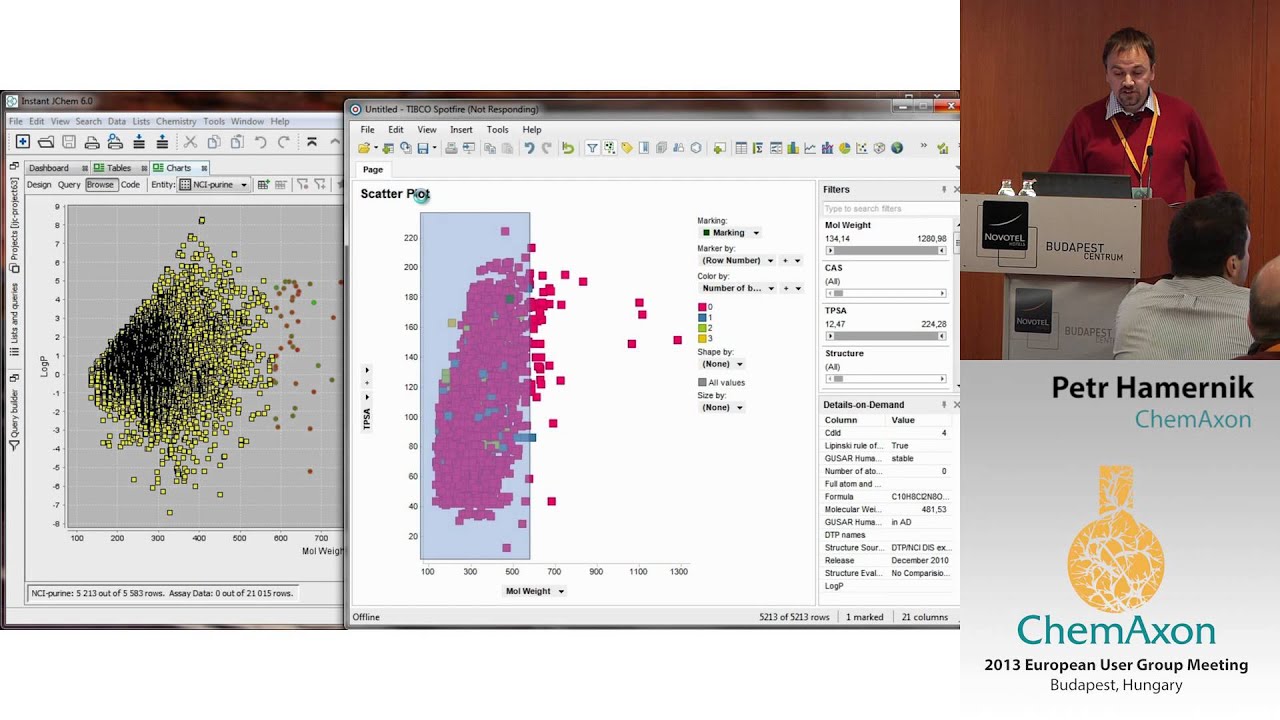Insert a scatter plot from Spotfire toolbar

862,148
